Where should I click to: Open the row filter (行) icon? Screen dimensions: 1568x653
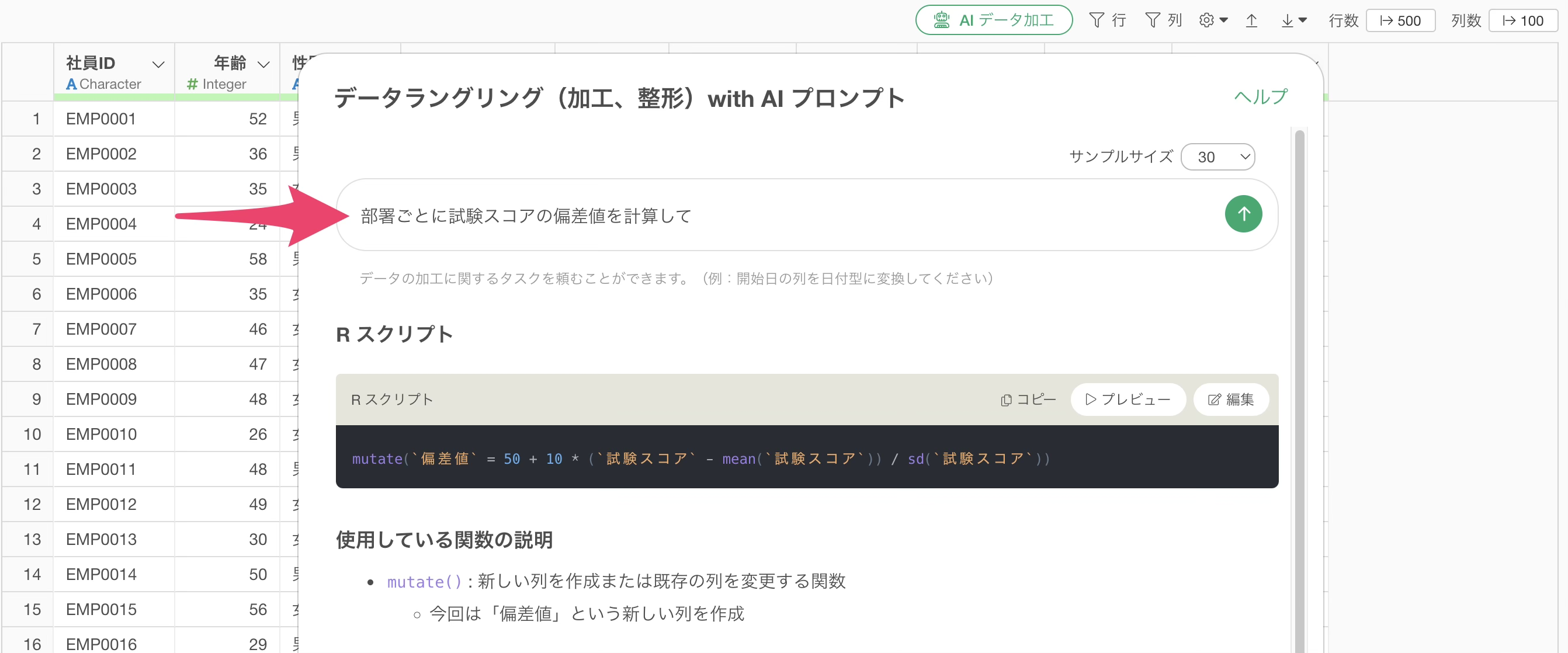click(x=1106, y=20)
